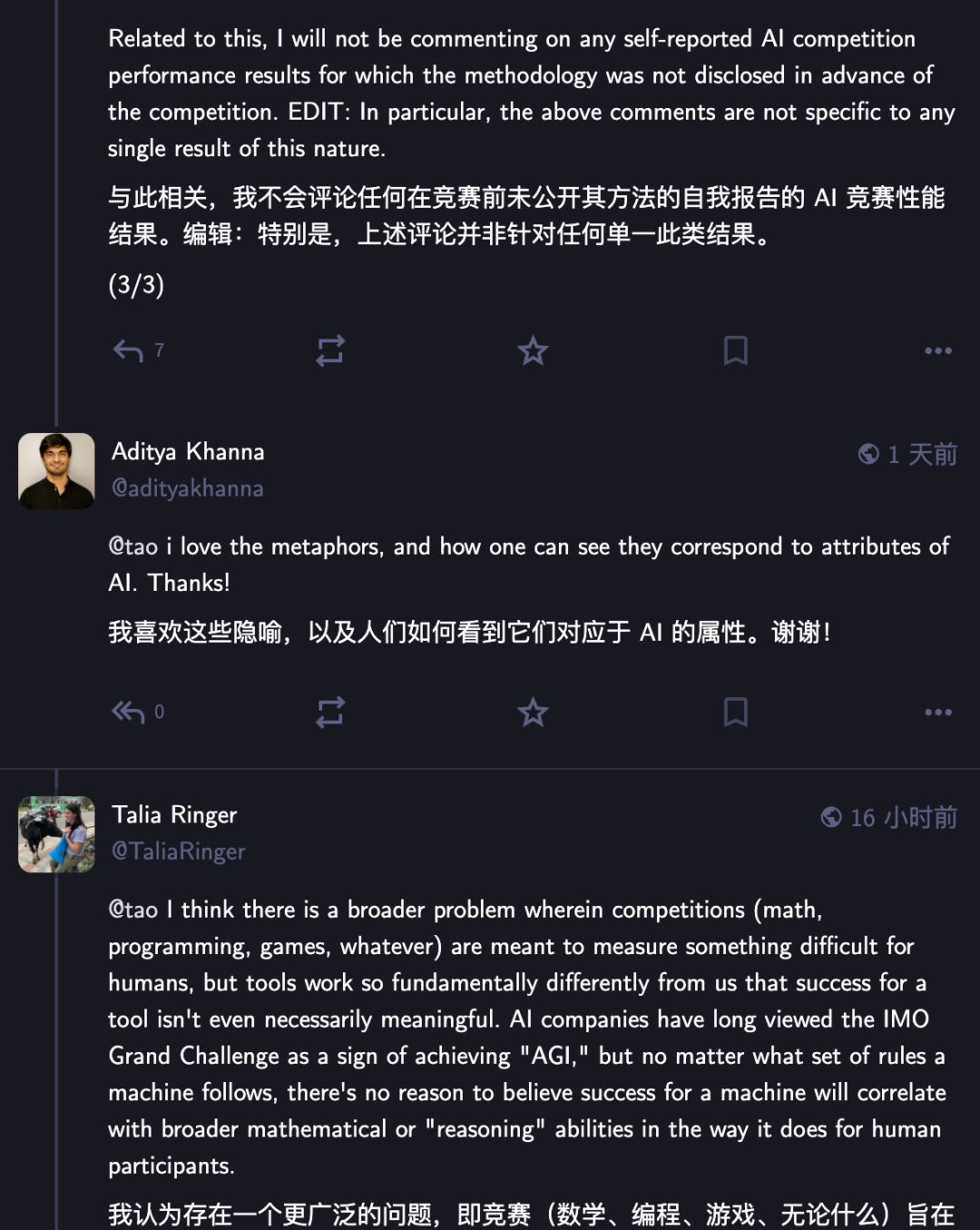
Task: Open the Aditya Khanna display name
Action: 188,451
